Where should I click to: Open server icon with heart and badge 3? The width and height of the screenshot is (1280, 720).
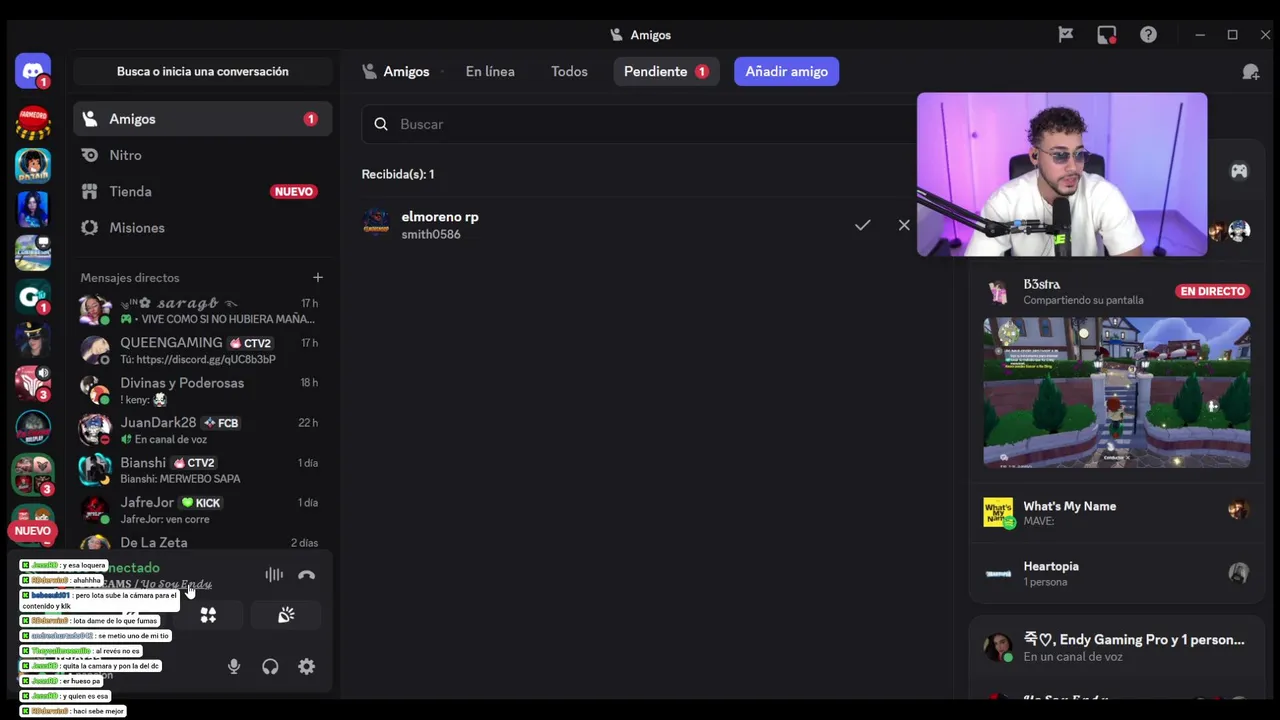pos(33,473)
